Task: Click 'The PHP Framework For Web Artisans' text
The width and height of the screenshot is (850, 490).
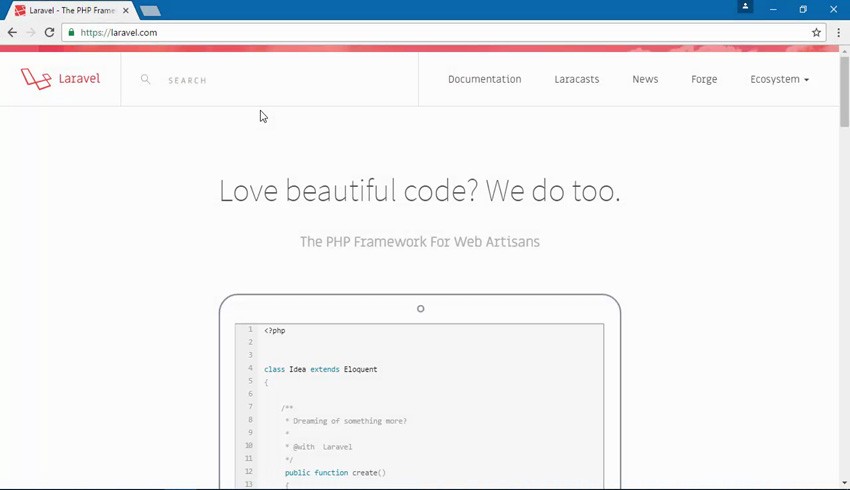Action: (420, 242)
